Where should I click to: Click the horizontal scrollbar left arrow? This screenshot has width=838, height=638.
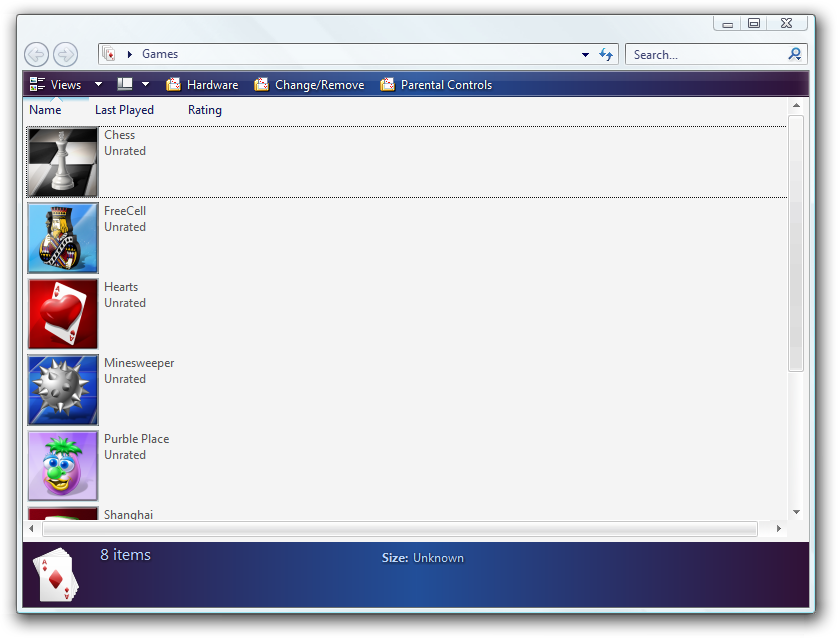(x=32, y=528)
